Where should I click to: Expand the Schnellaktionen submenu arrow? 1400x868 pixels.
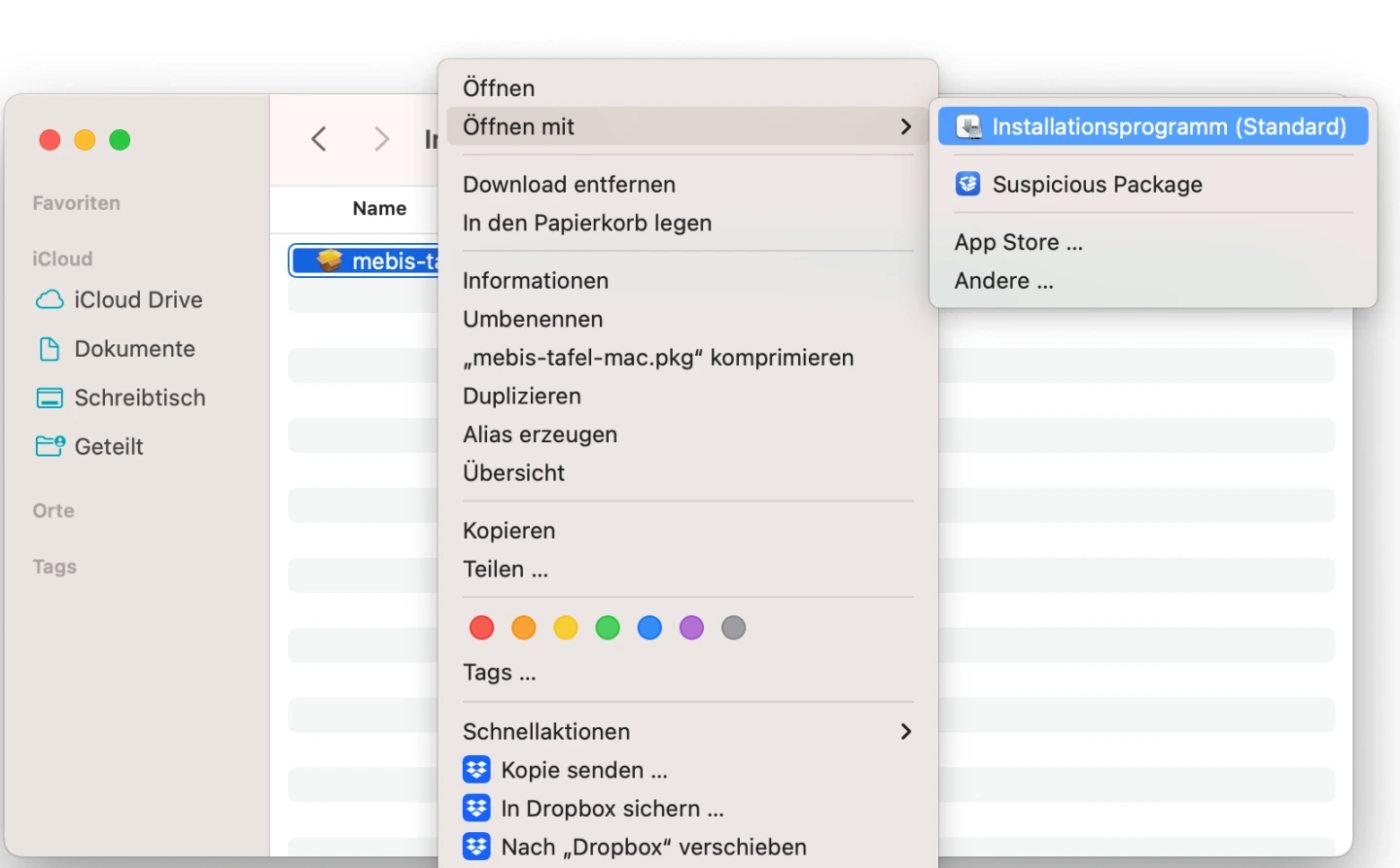(905, 731)
